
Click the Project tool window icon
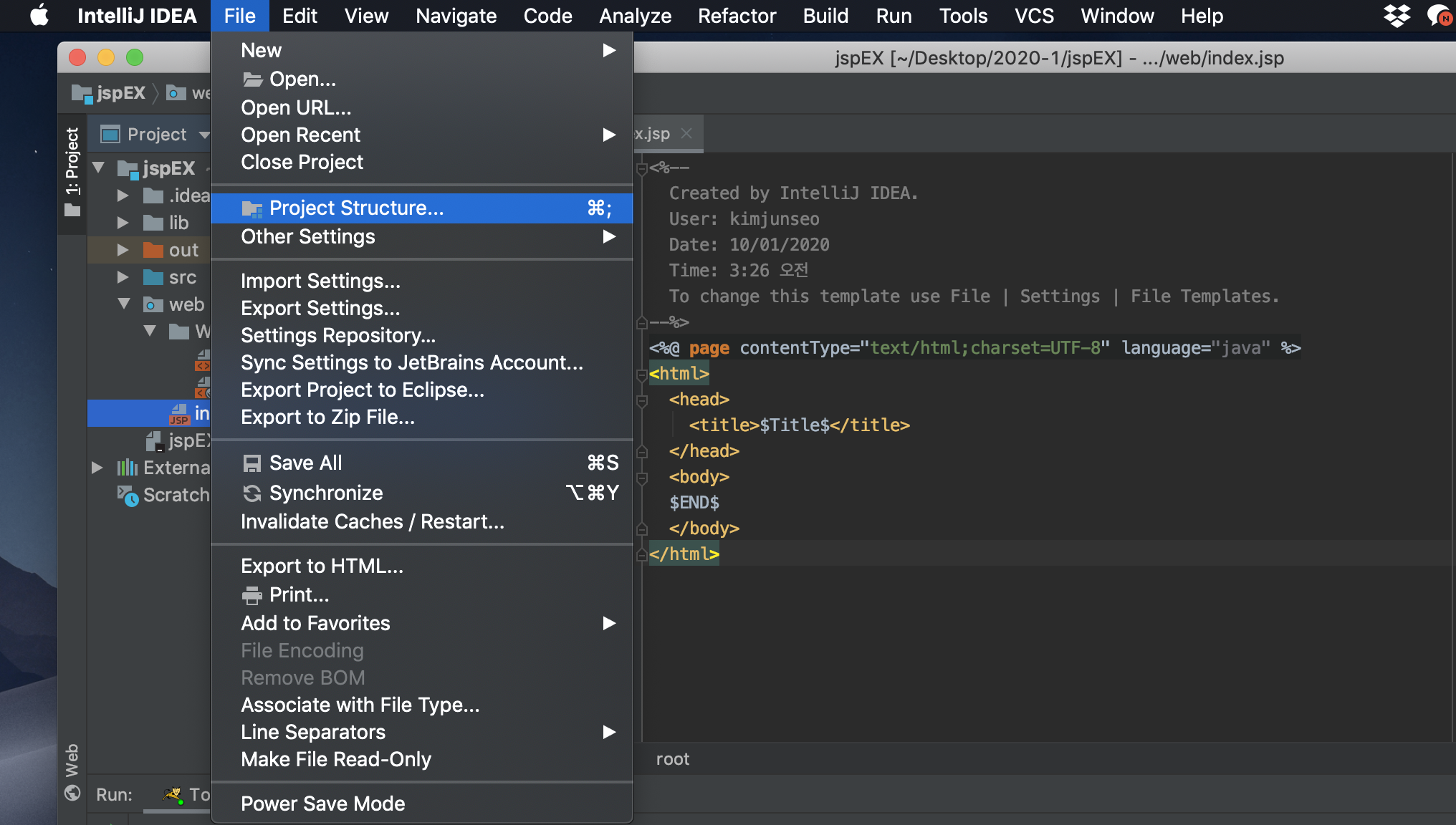[x=110, y=134]
